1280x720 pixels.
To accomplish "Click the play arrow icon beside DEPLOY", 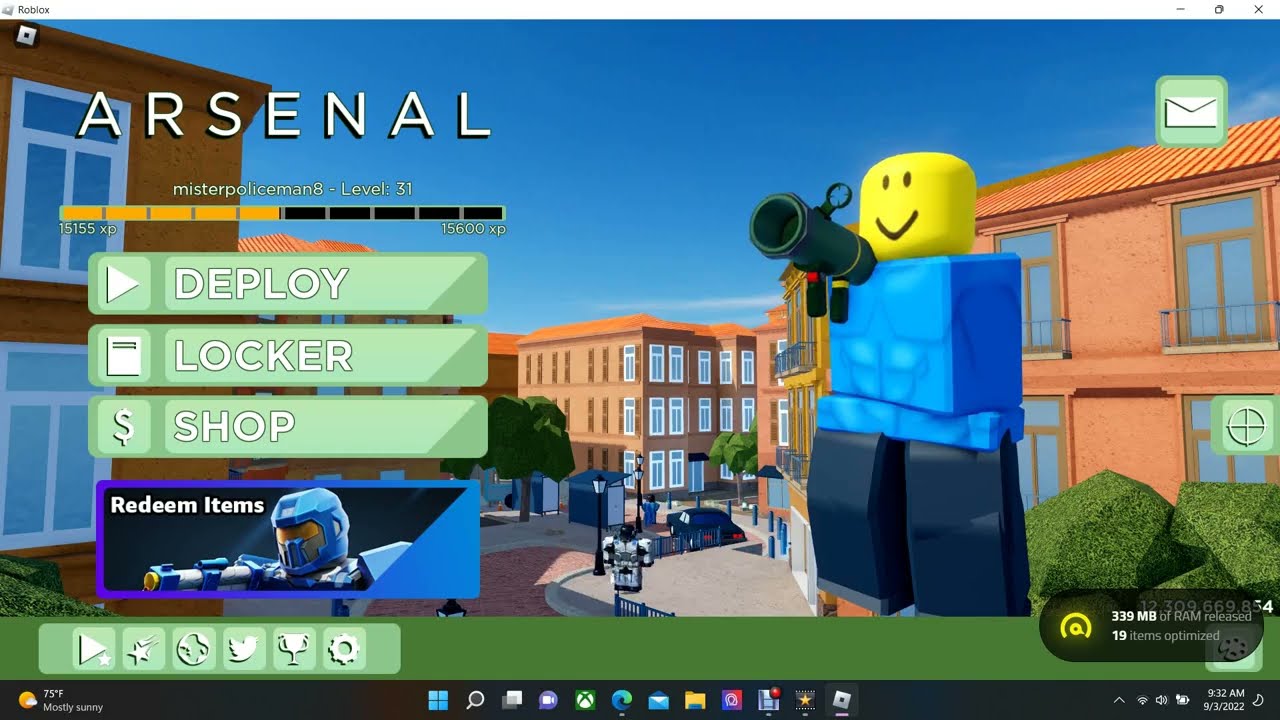I will click(122, 284).
